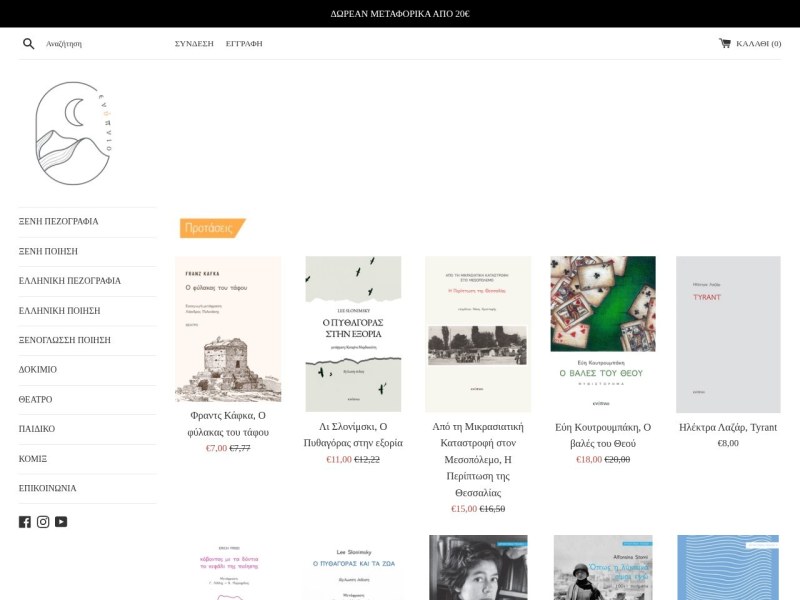This screenshot has width=800, height=600.
Task: Click the orange Προτάσεις badge
Action: (x=213, y=228)
